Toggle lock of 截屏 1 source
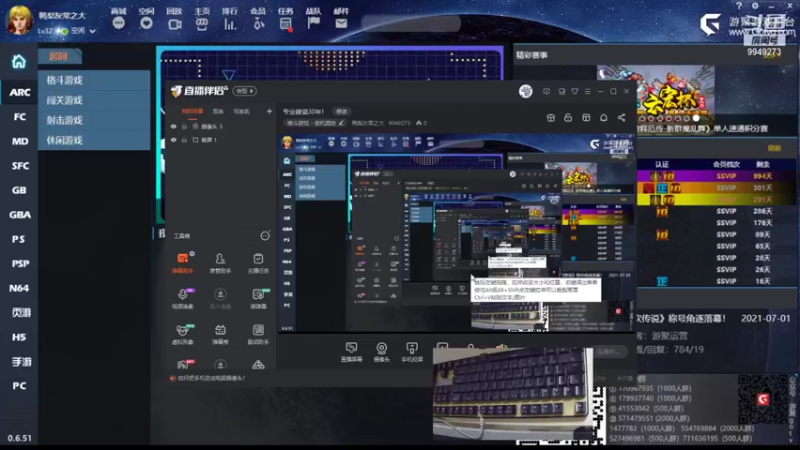The image size is (800, 450). click(x=185, y=140)
